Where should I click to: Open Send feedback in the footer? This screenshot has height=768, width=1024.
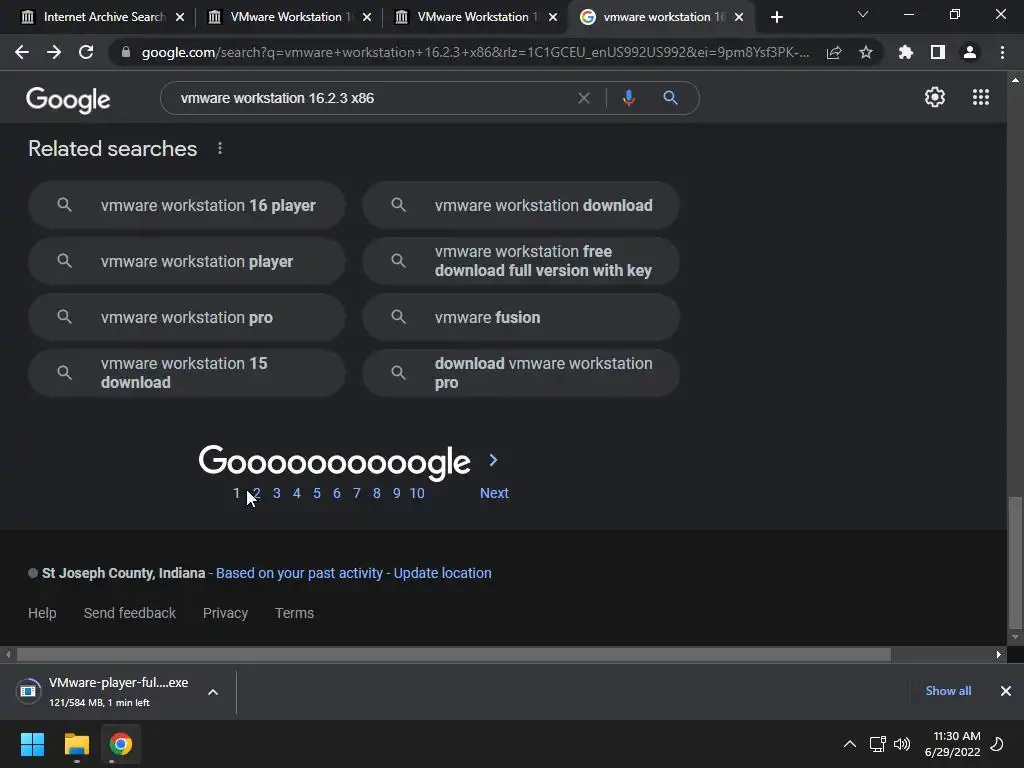[x=129, y=613]
